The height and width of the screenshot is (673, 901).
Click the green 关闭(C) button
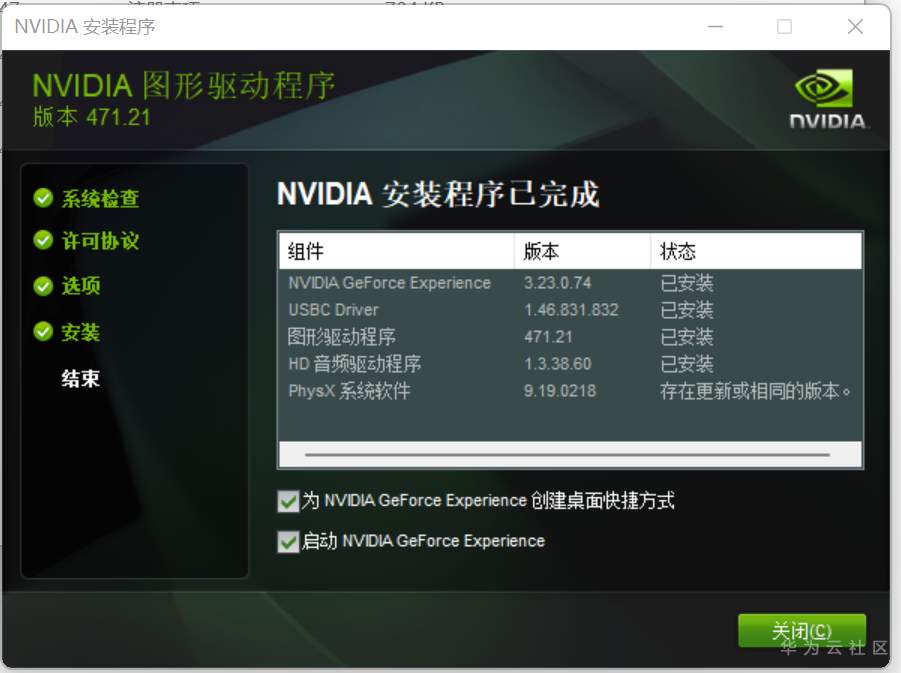802,630
